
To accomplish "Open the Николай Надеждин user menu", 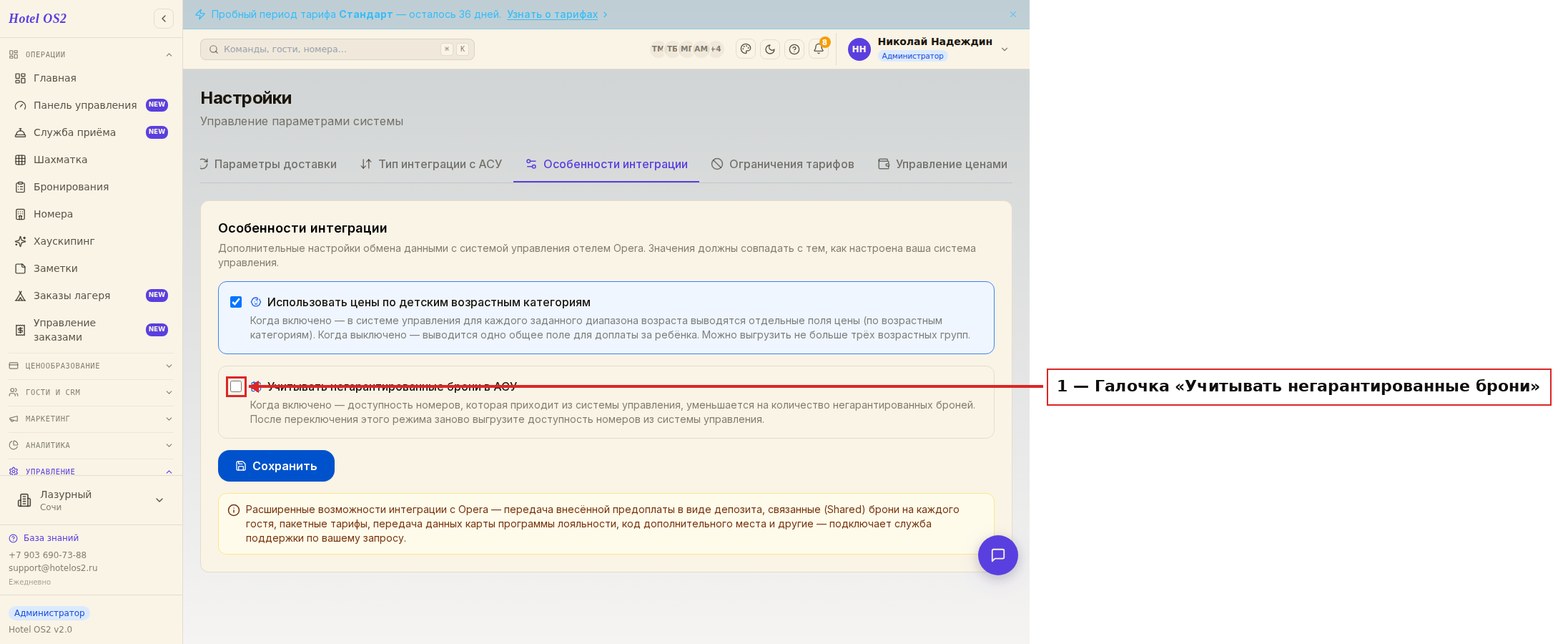I will 929,49.
